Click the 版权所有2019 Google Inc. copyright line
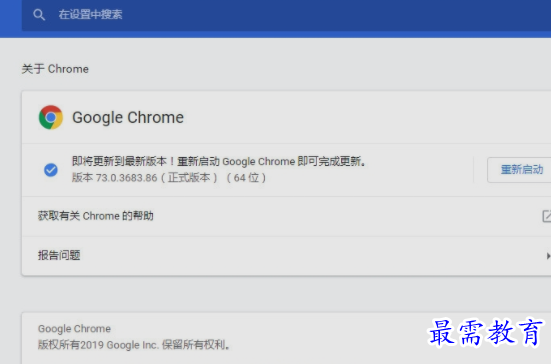 pyautogui.click(x=134, y=345)
